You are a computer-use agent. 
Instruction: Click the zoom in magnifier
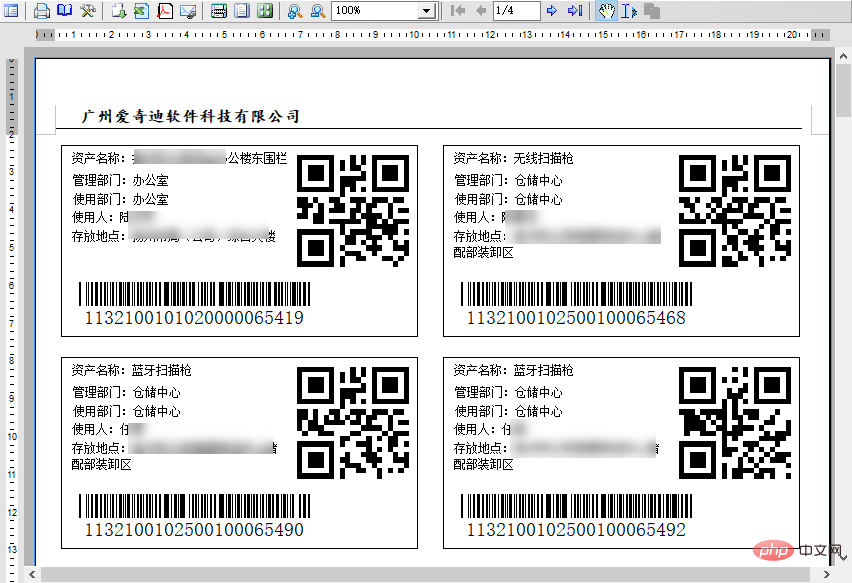(x=295, y=10)
